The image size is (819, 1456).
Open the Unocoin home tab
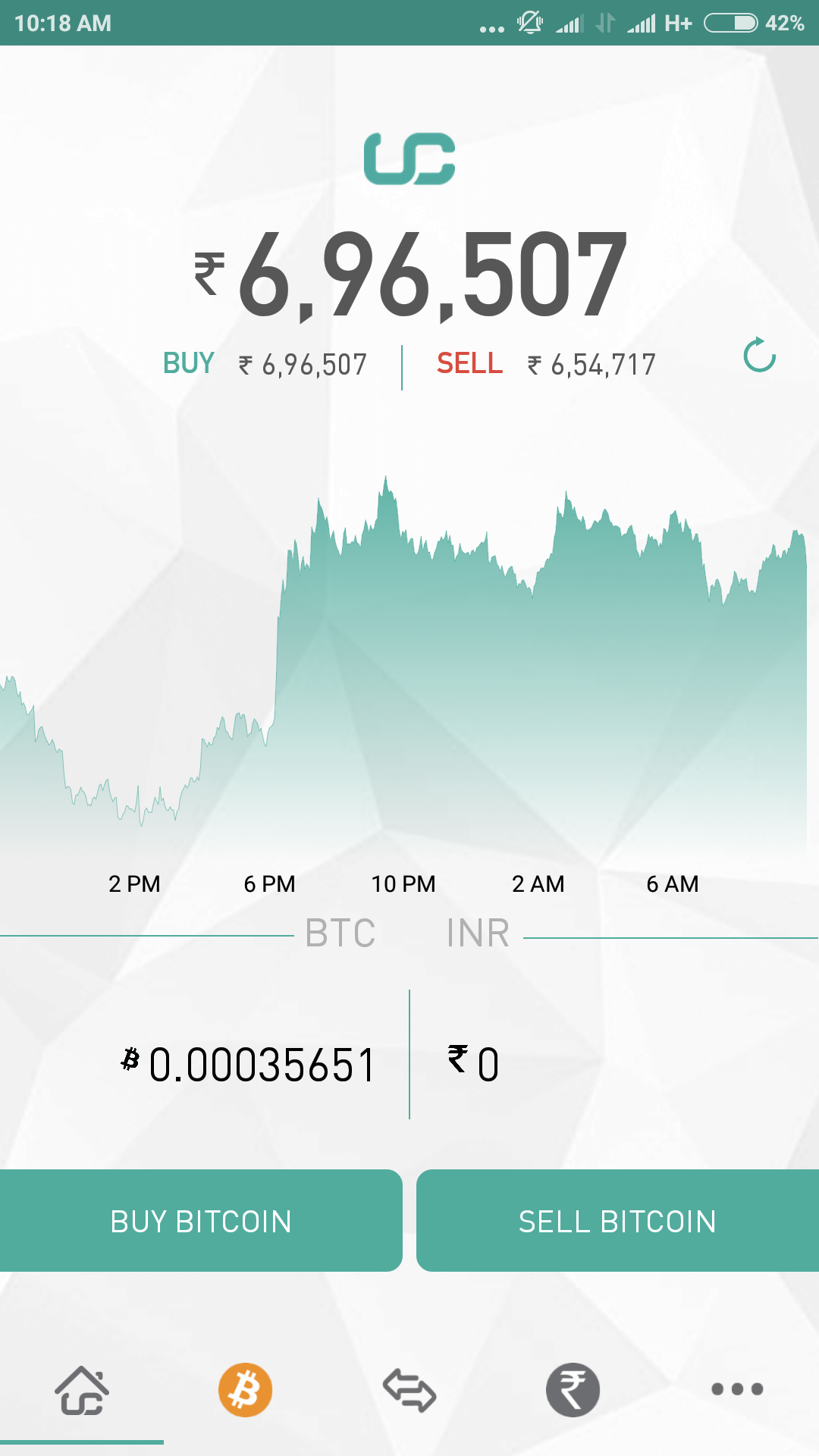pyautogui.click(x=82, y=1391)
